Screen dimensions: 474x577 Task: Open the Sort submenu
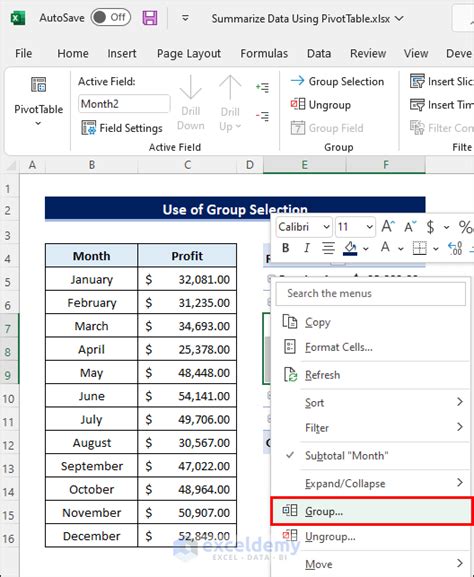(x=370, y=403)
